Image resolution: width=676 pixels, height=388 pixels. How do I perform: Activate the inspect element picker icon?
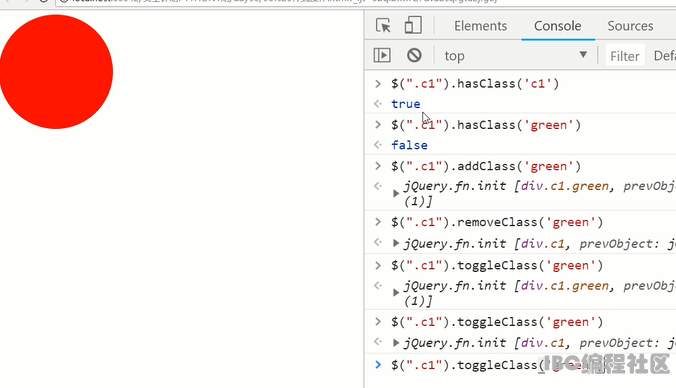[383, 25]
